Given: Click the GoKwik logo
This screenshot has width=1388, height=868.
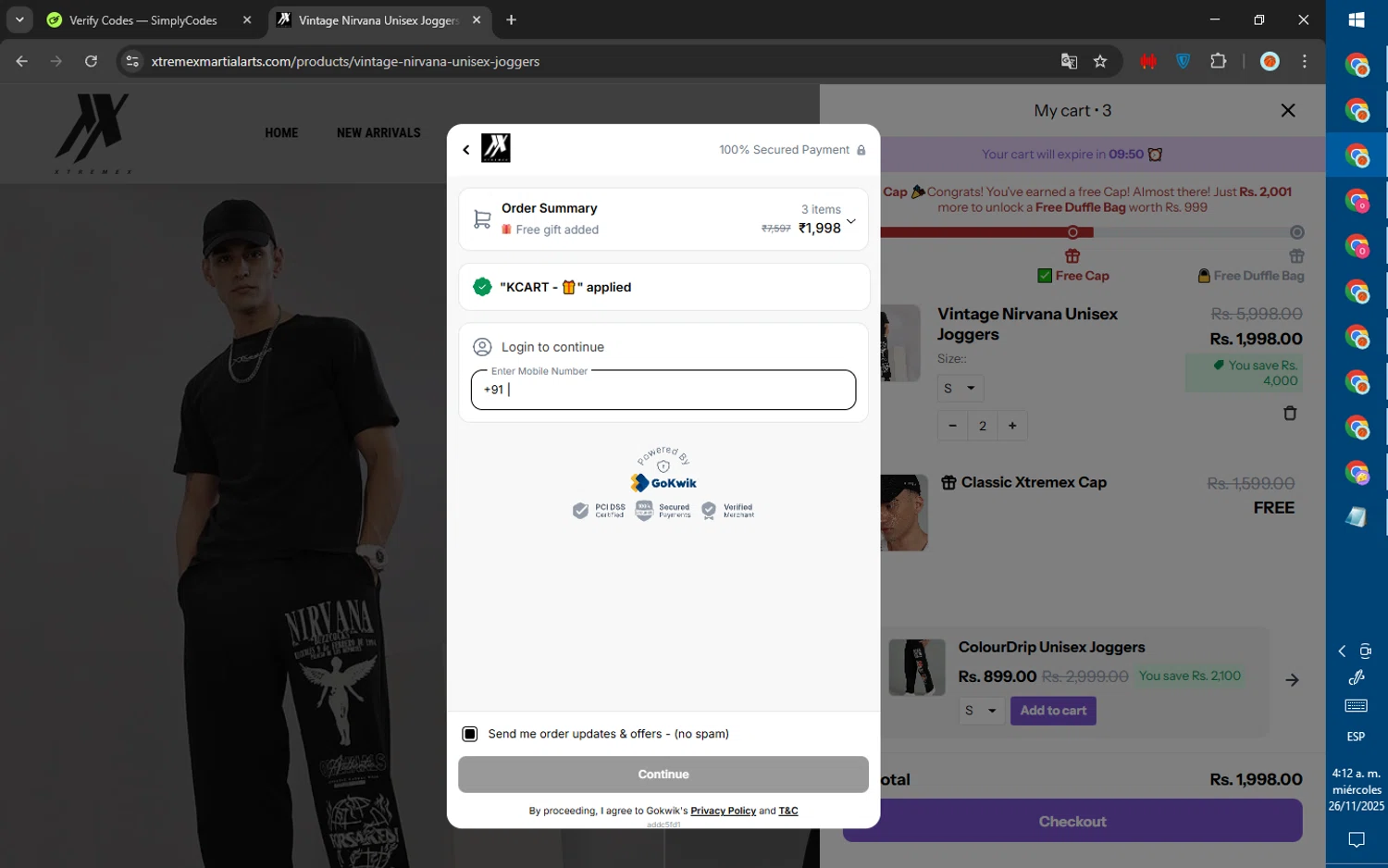Looking at the screenshot, I should [x=663, y=483].
